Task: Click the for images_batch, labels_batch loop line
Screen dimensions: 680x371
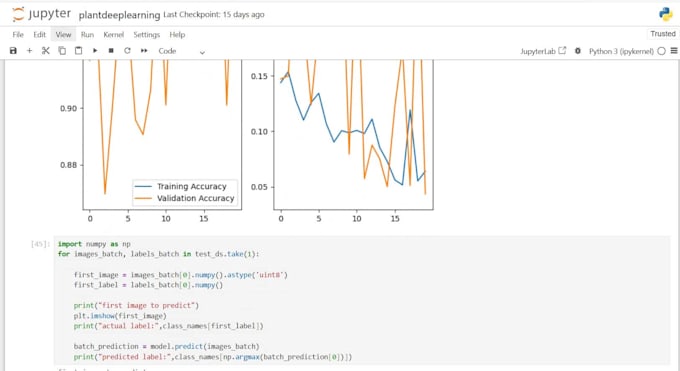Action: [x=158, y=254]
